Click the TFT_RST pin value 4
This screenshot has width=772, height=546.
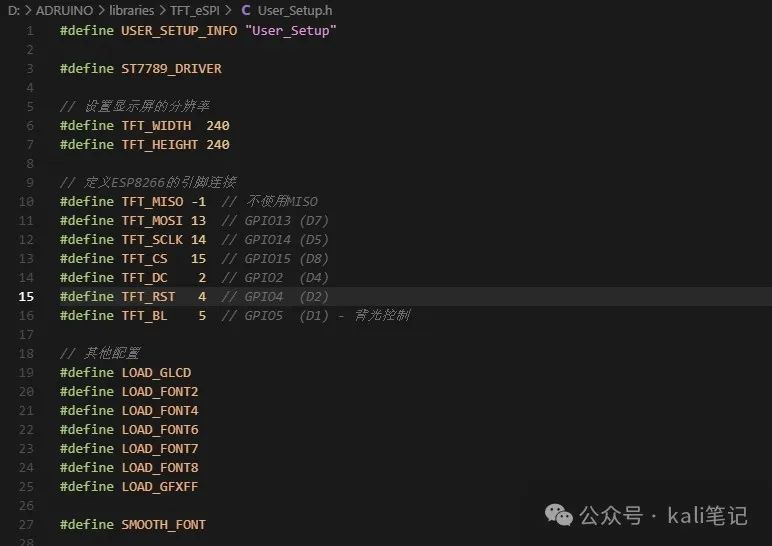click(202, 296)
